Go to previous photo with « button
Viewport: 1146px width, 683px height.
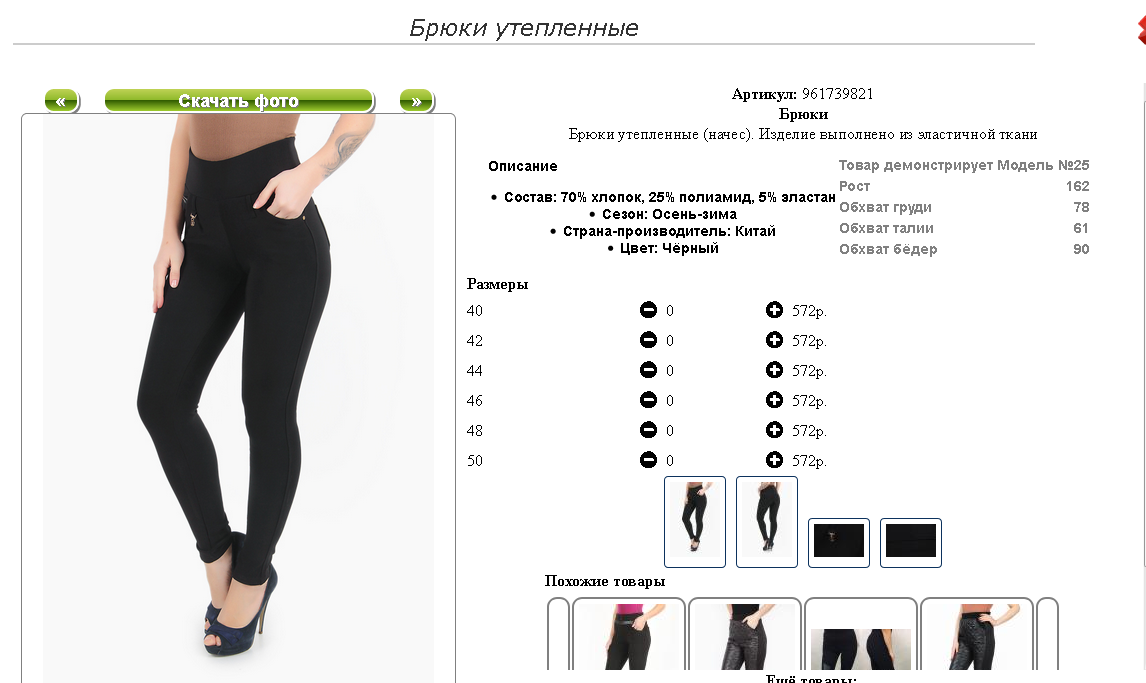tap(61, 101)
